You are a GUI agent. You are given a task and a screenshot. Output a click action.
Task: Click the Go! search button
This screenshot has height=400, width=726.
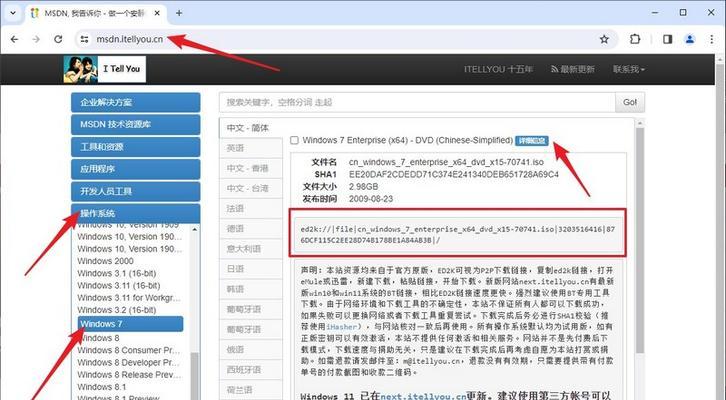click(x=630, y=102)
